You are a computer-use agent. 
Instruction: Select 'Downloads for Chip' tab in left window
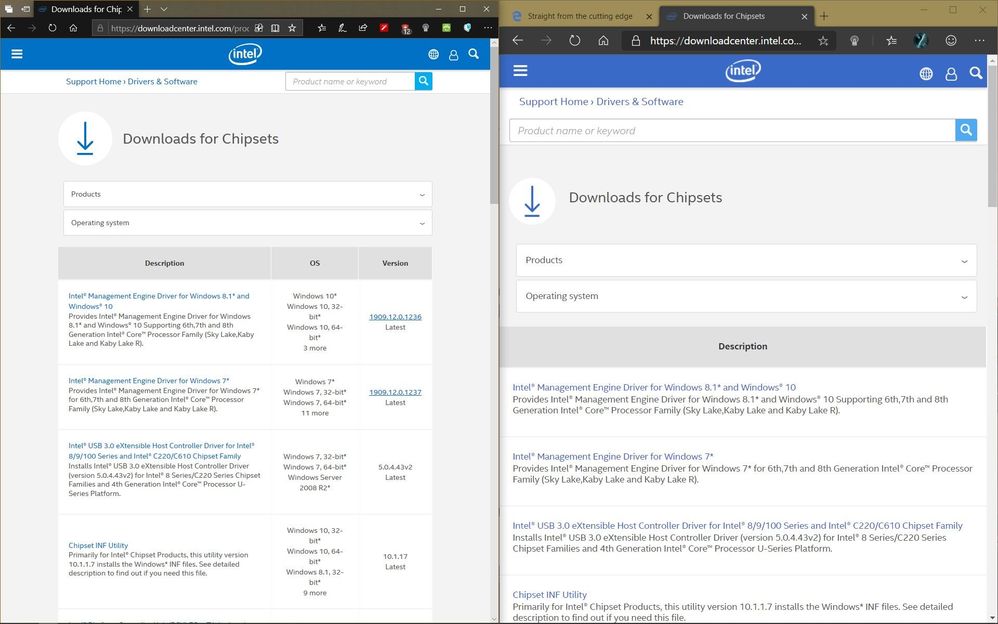pos(87,9)
